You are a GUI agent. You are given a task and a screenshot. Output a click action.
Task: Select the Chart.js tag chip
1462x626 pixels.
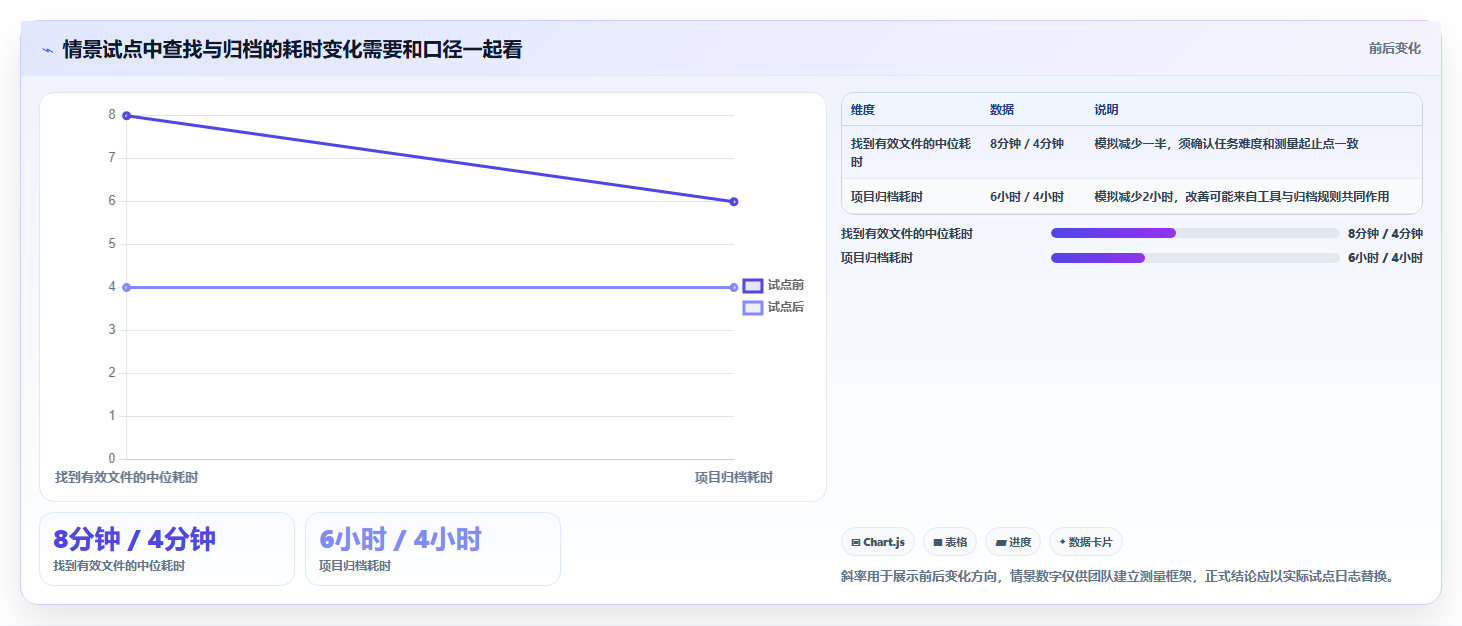tap(878, 542)
